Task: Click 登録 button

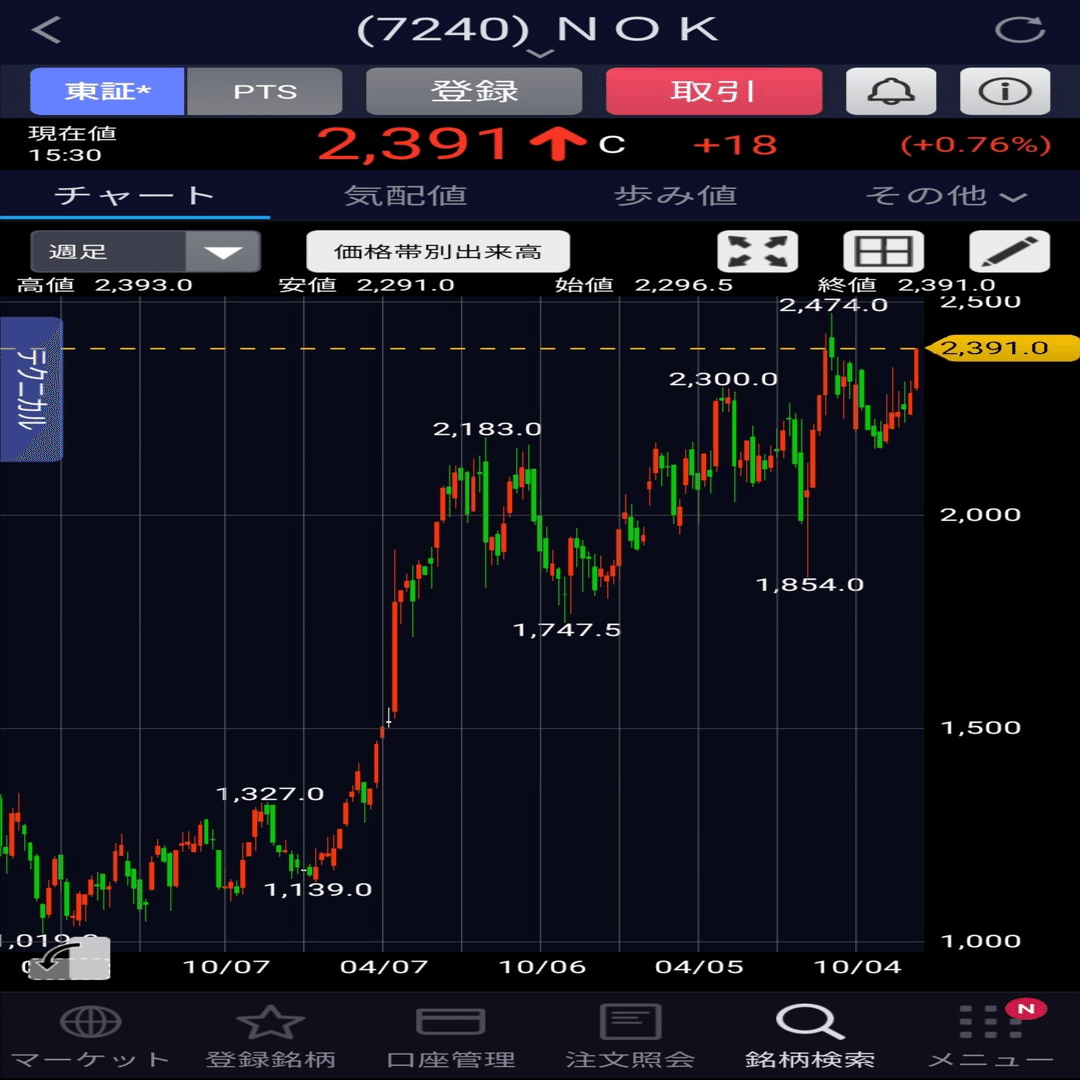Action: [x=474, y=91]
